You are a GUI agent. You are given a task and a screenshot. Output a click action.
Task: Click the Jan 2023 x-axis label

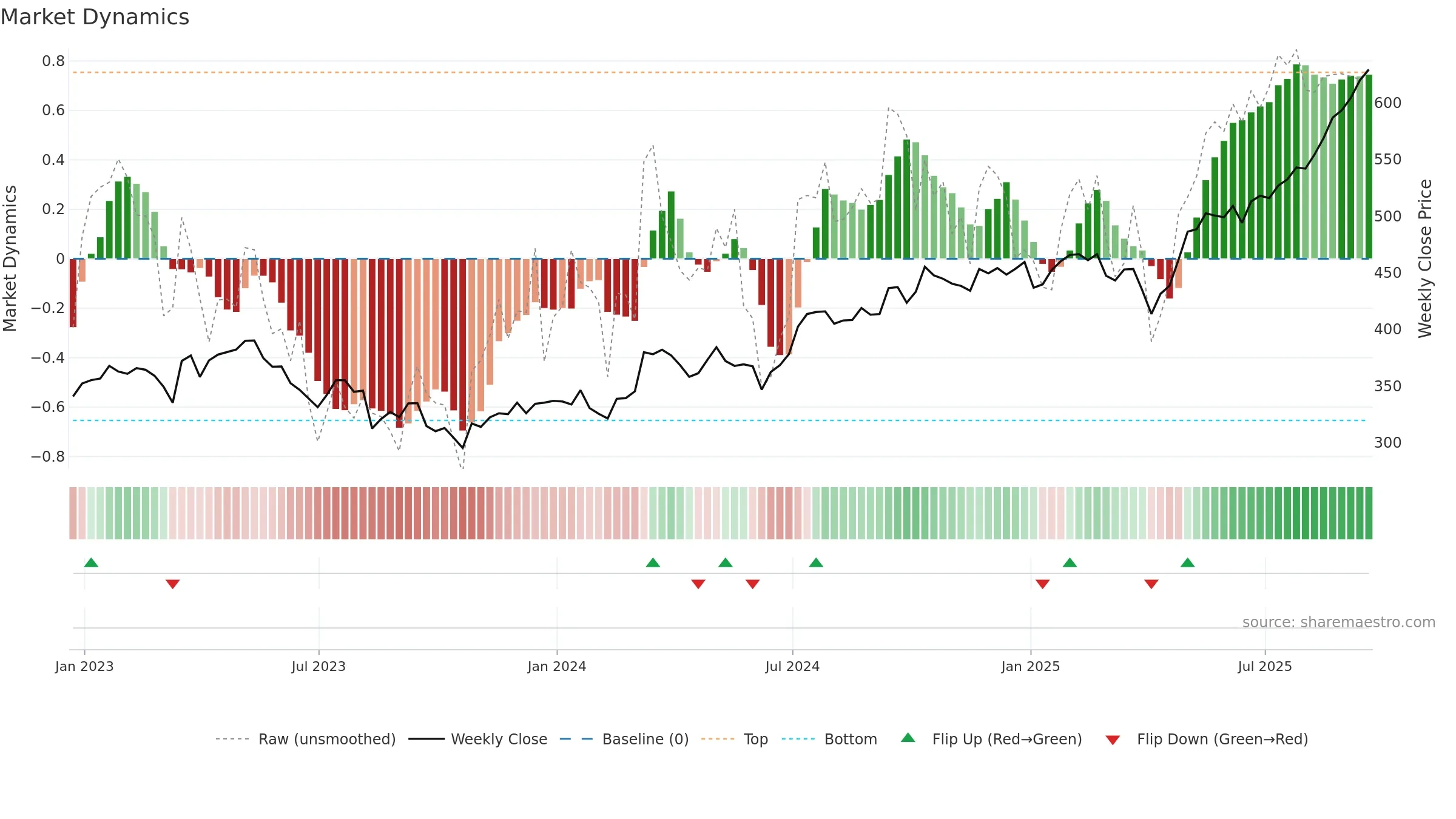coord(84,666)
